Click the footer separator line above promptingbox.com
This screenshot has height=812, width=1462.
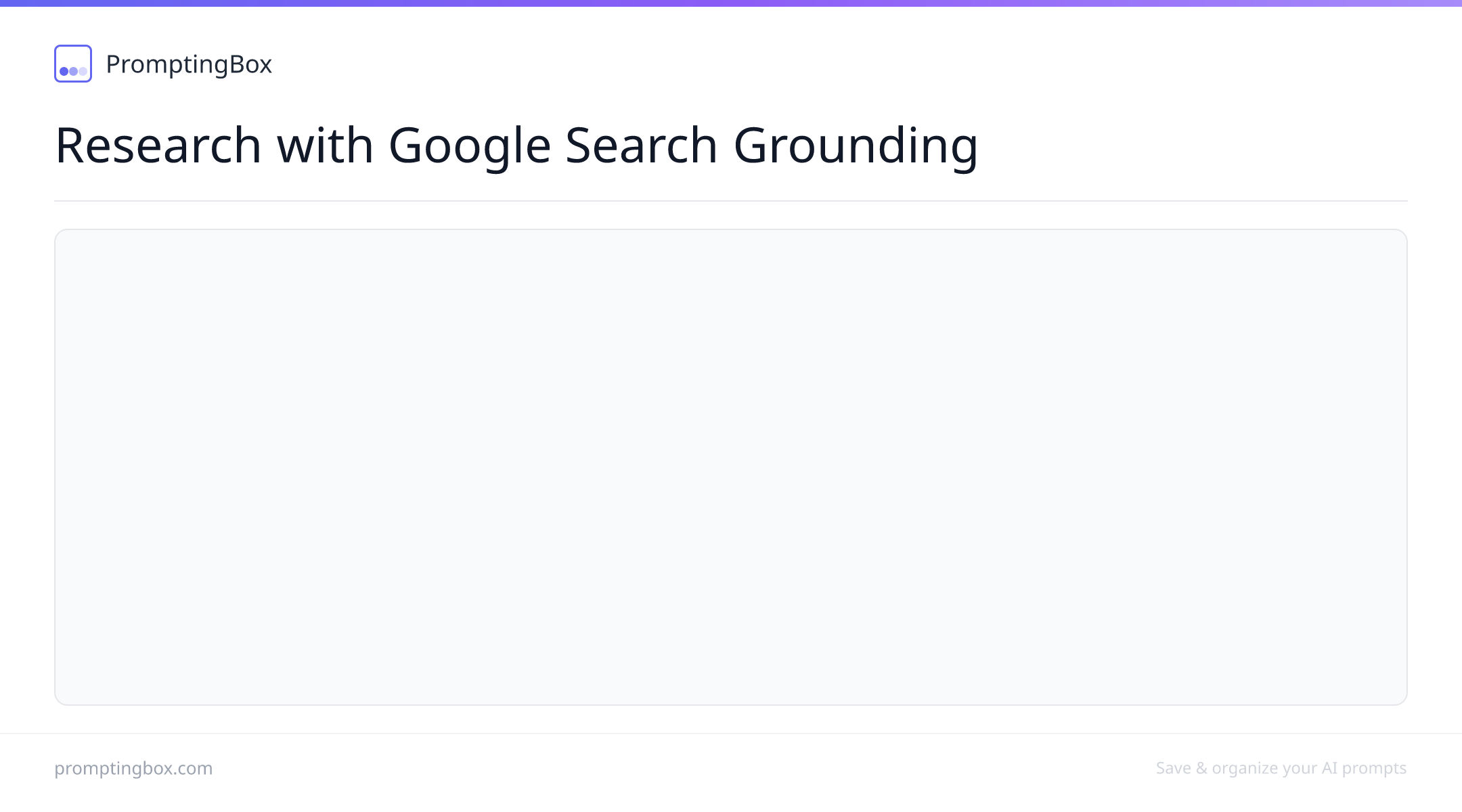pyautogui.click(x=731, y=734)
